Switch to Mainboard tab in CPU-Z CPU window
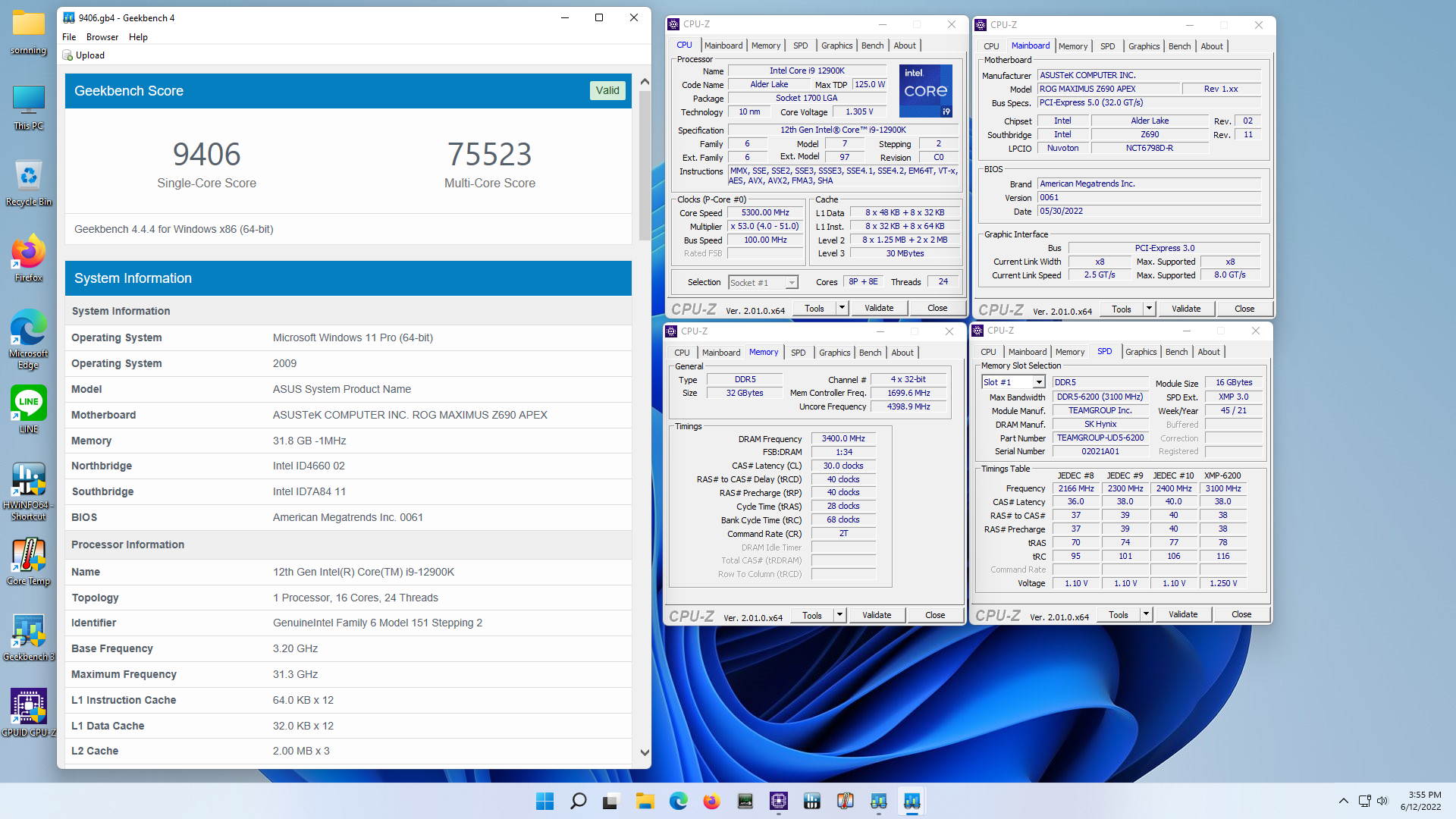The image size is (1456, 819). click(x=723, y=45)
